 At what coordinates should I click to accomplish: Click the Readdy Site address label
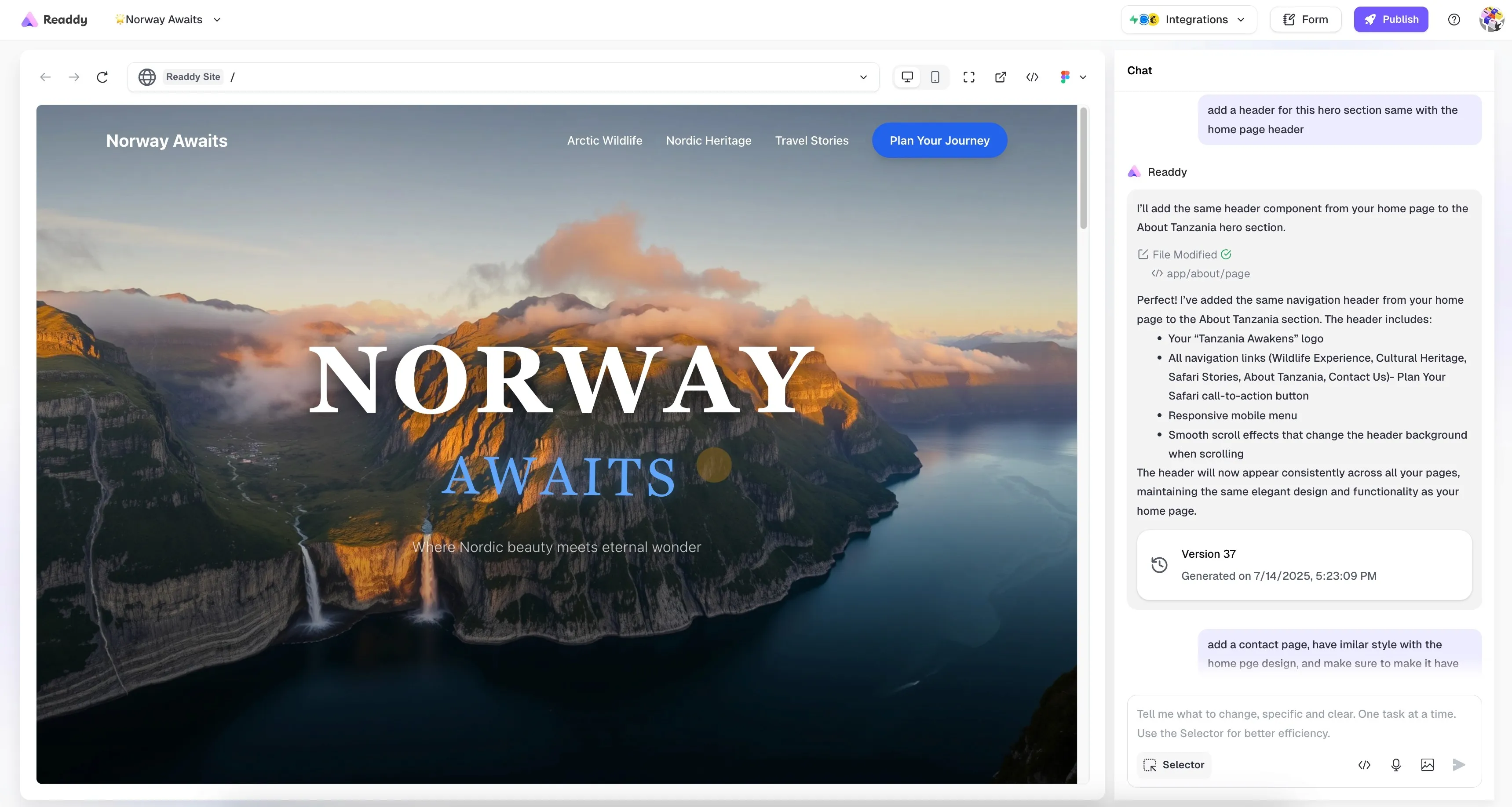(193, 77)
